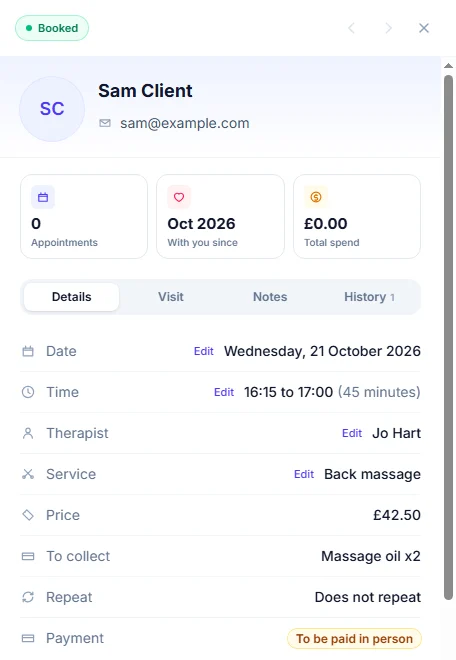Edit the appointment time

coord(224,392)
